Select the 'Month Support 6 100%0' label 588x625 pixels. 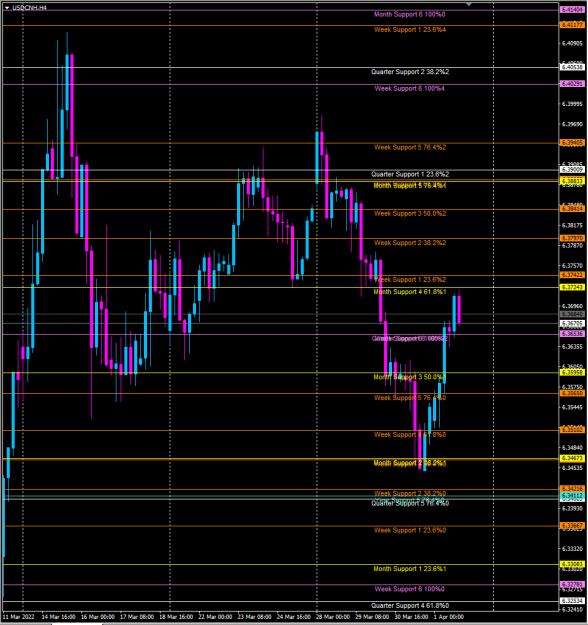click(x=409, y=14)
